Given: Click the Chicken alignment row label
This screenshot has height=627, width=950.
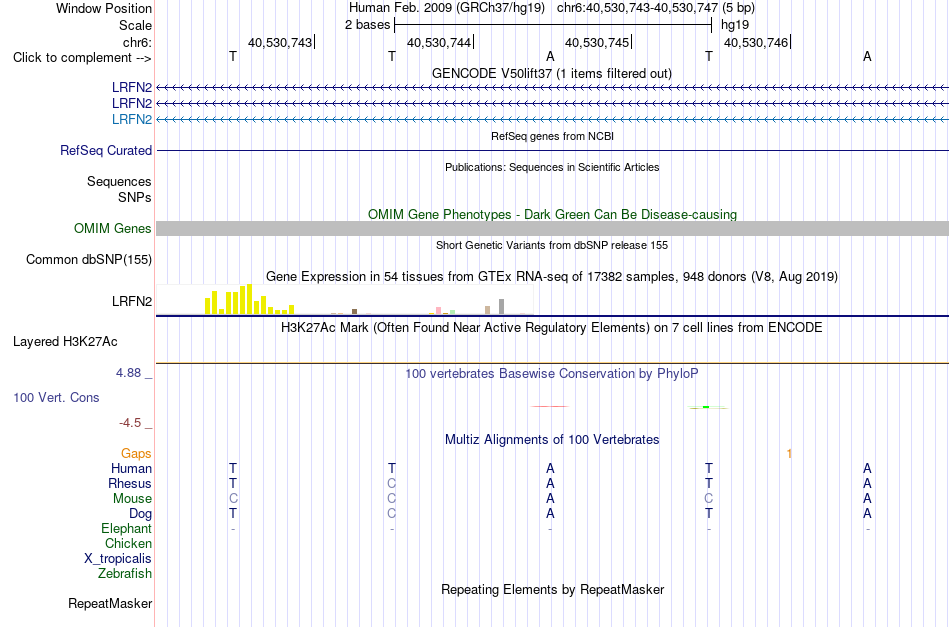Looking at the screenshot, I should click(x=128, y=543).
